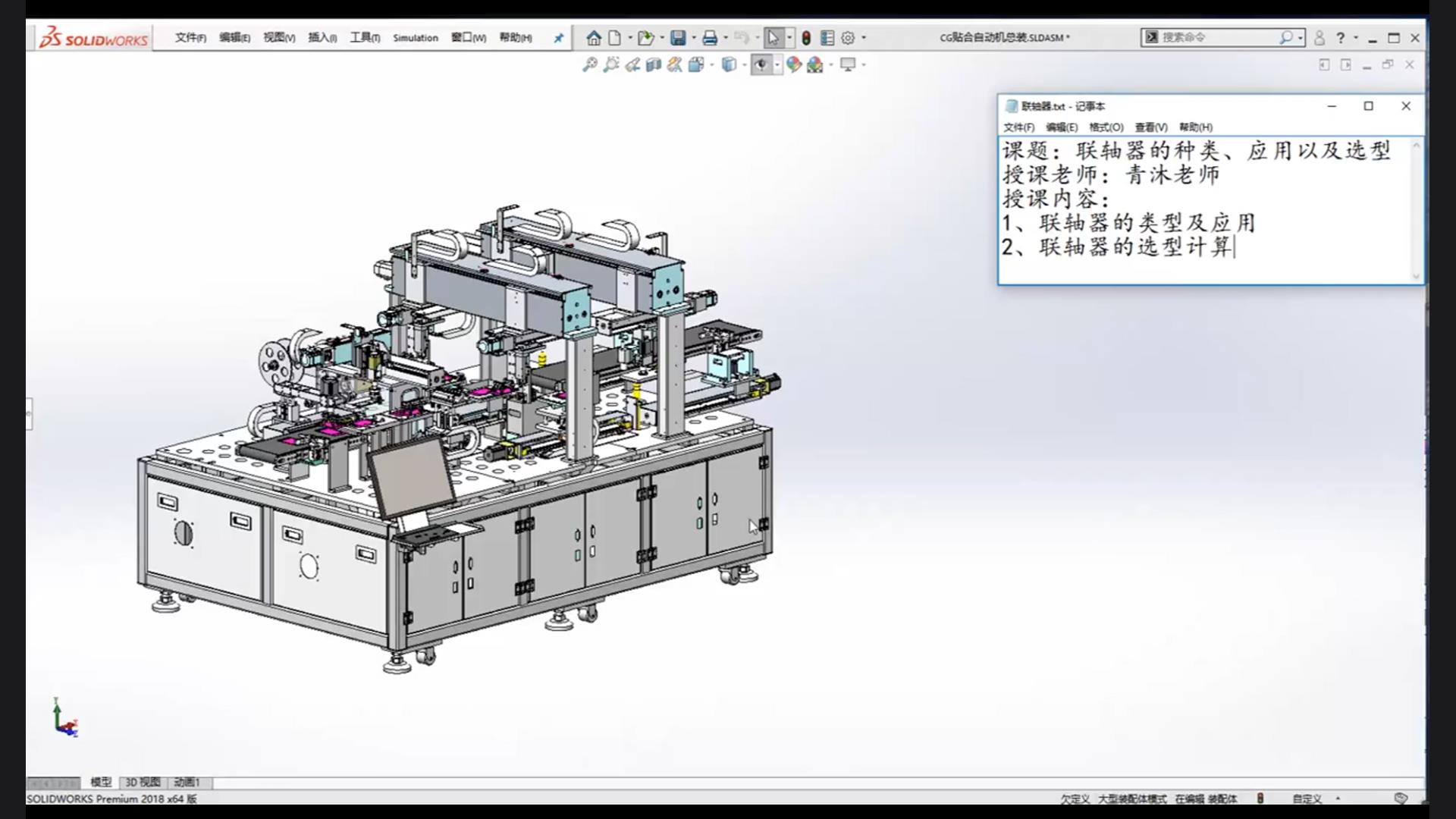Open 帮助(H) menu in Notepad
The image size is (1456, 819).
click(1196, 127)
